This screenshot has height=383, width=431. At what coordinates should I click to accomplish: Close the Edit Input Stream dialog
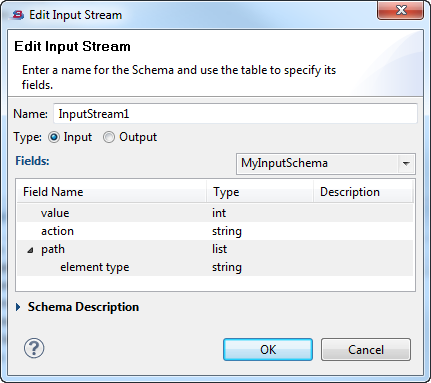click(400, 10)
